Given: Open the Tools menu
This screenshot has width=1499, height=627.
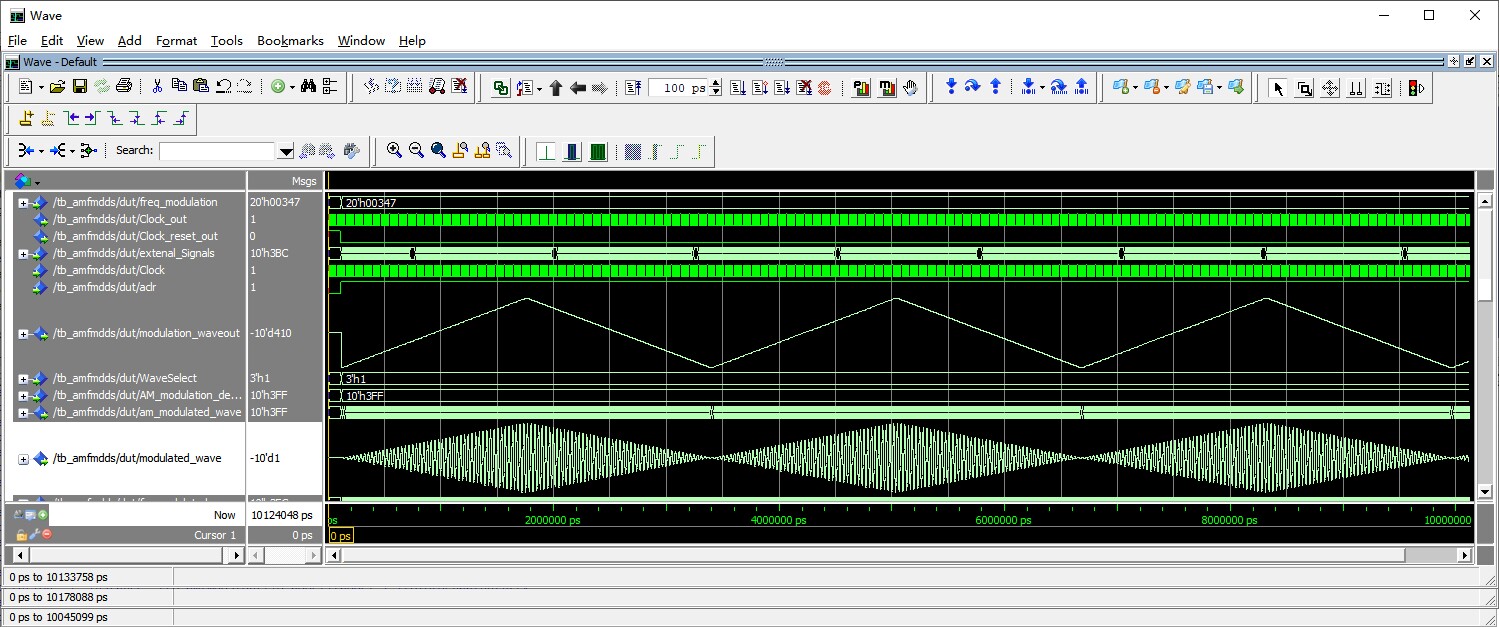Looking at the screenshot, I should tap(226, 41).
